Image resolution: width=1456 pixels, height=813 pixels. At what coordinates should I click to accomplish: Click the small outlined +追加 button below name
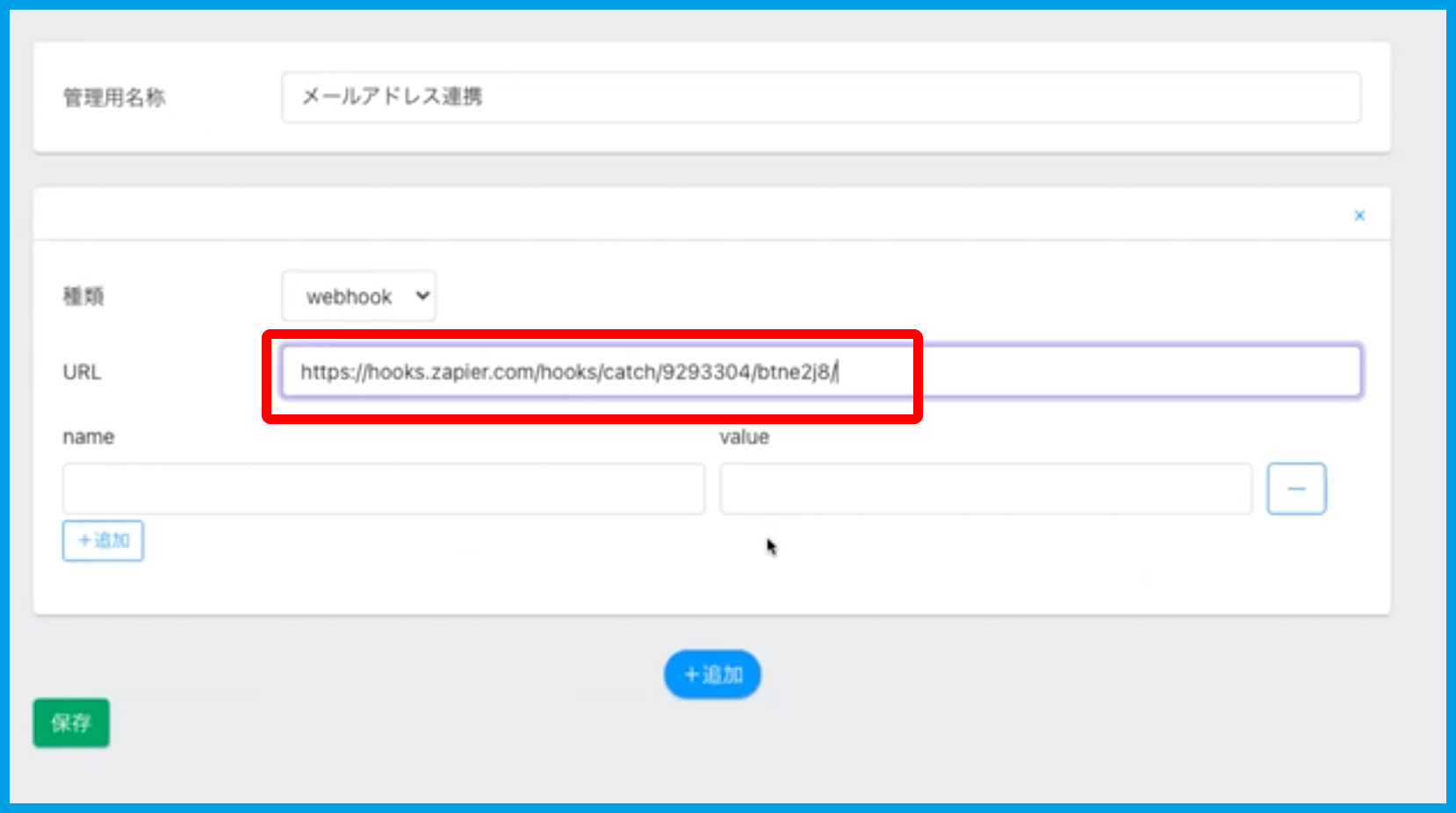click(x=103, y=541)
